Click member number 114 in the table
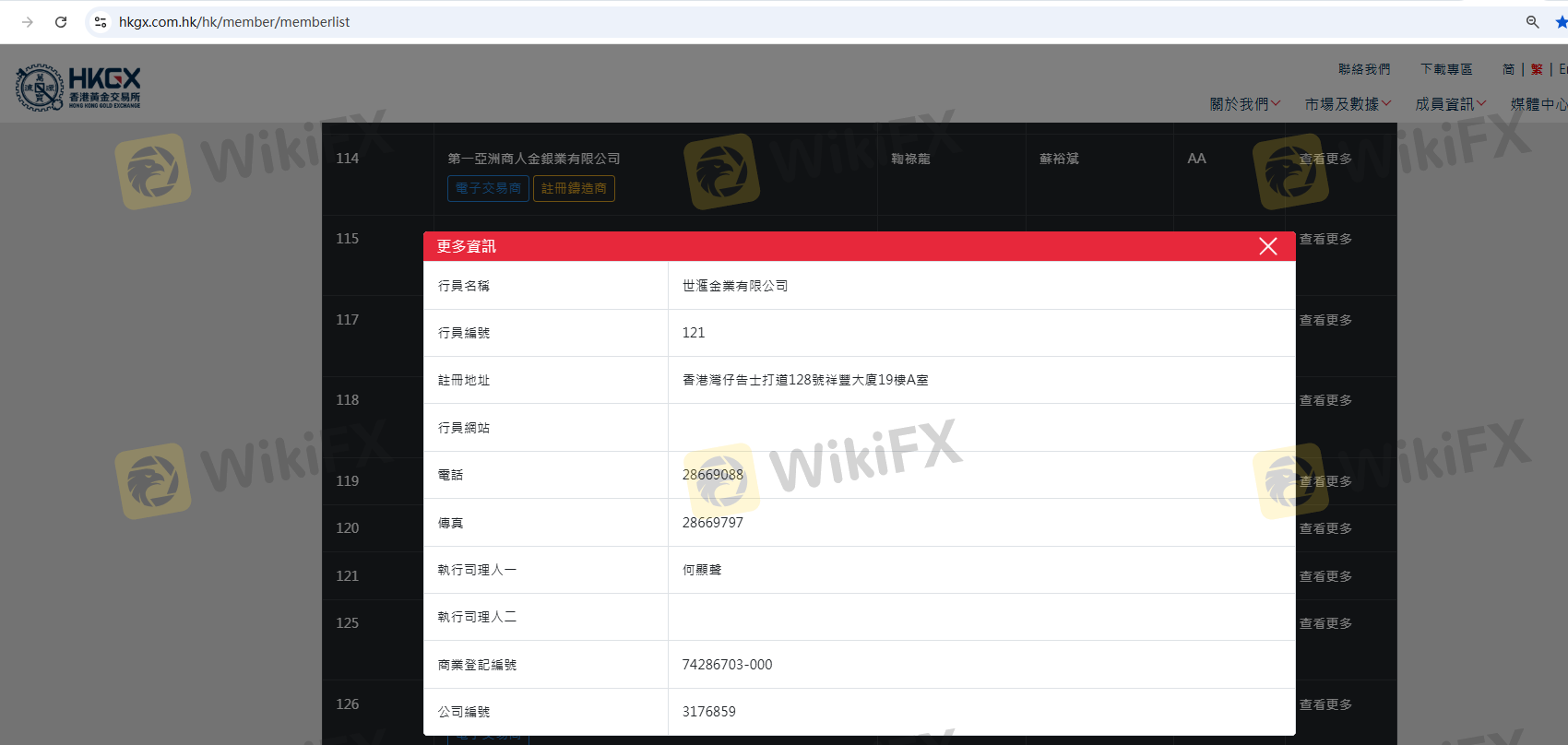Screen dimensions: 1568x745 [x=348, y=159]
